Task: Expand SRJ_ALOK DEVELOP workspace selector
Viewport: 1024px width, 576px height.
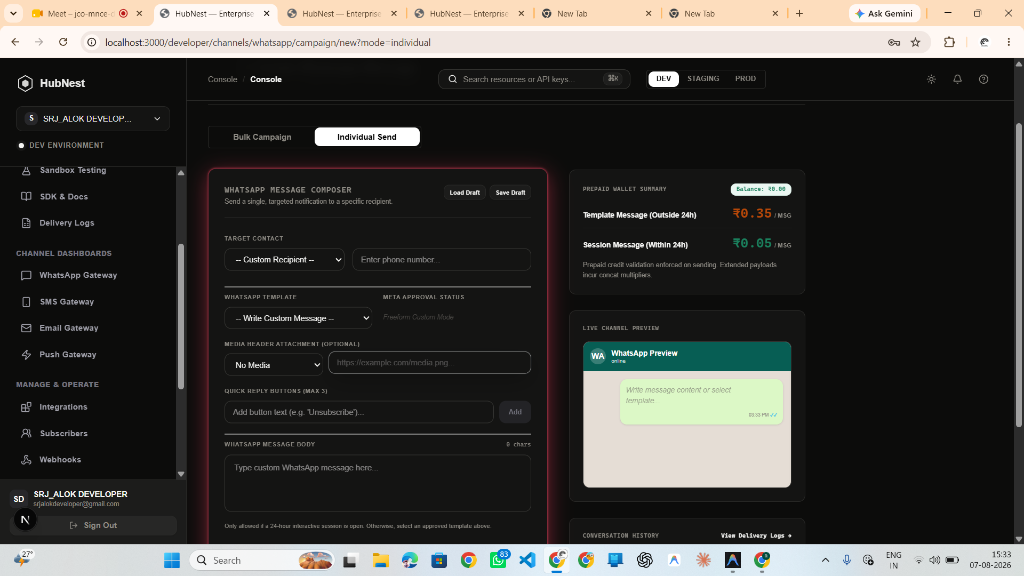Action: point(93,119)
